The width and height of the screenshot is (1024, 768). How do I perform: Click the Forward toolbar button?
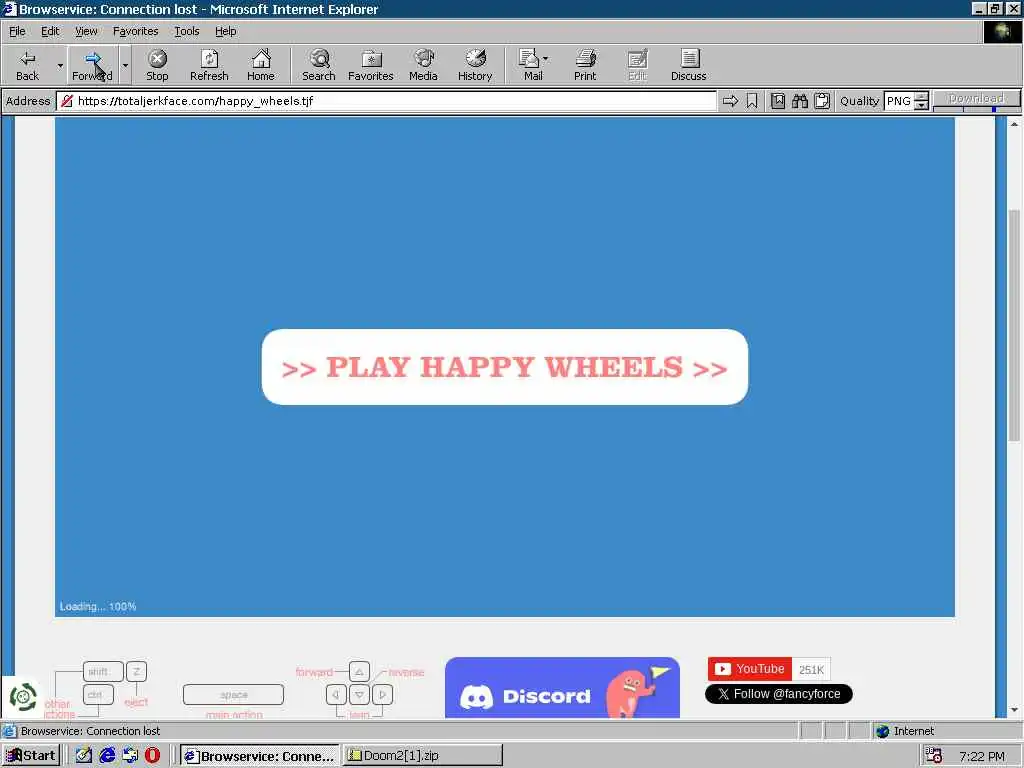(x=92, y=65)
